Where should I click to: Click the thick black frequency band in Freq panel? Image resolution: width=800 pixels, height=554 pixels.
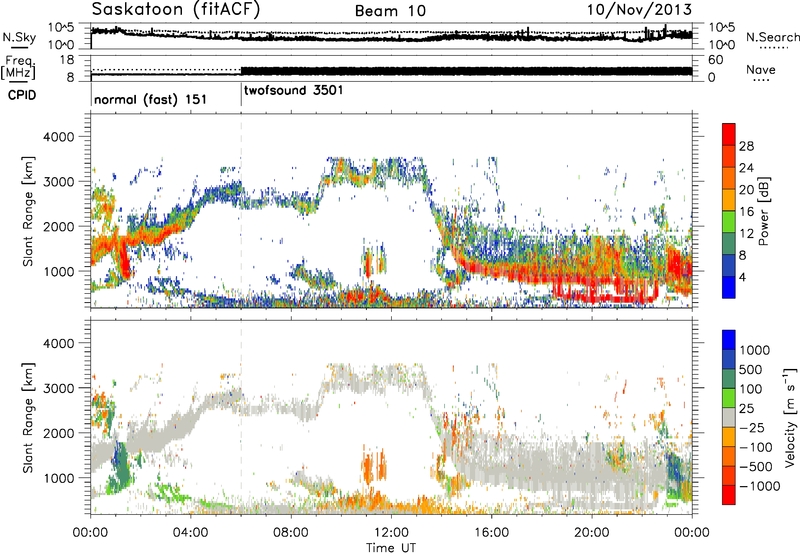(466, 71)
